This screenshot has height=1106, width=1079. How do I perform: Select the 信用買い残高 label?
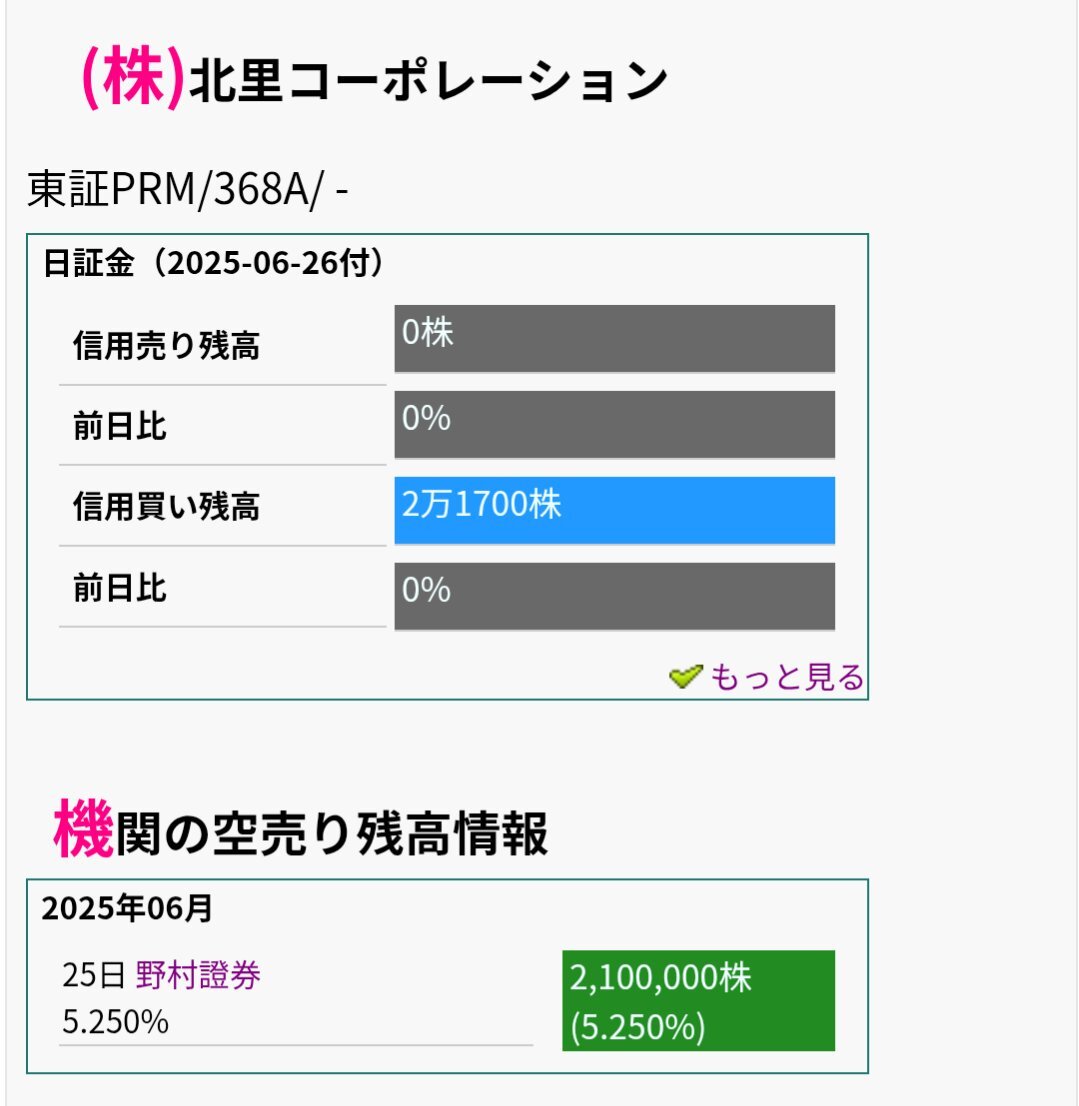[166, 506]
